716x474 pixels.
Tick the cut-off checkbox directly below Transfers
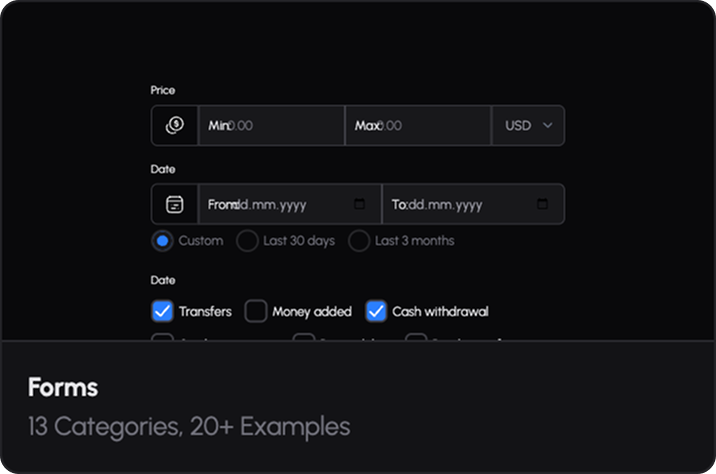tap(162, 338)
